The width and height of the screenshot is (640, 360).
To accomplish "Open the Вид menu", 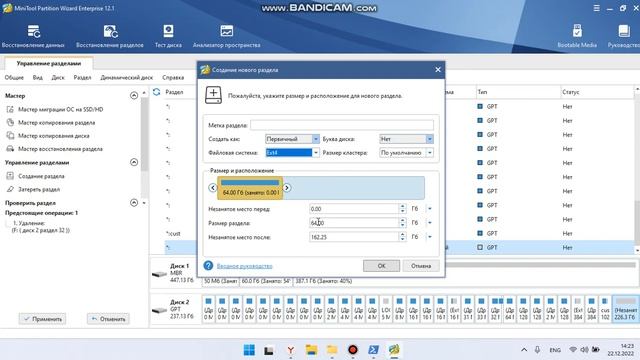I will click(x=38, y=78).
